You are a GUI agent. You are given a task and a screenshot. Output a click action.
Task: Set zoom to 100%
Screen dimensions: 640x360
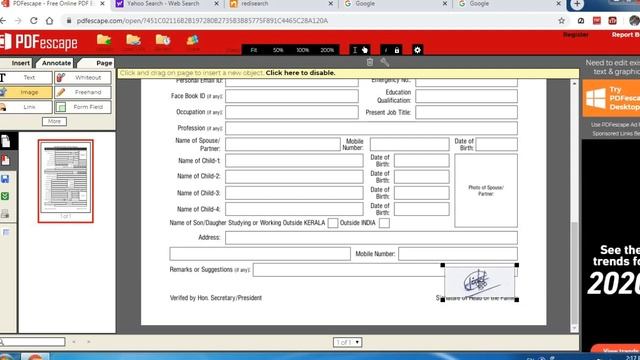coord(302,50)
